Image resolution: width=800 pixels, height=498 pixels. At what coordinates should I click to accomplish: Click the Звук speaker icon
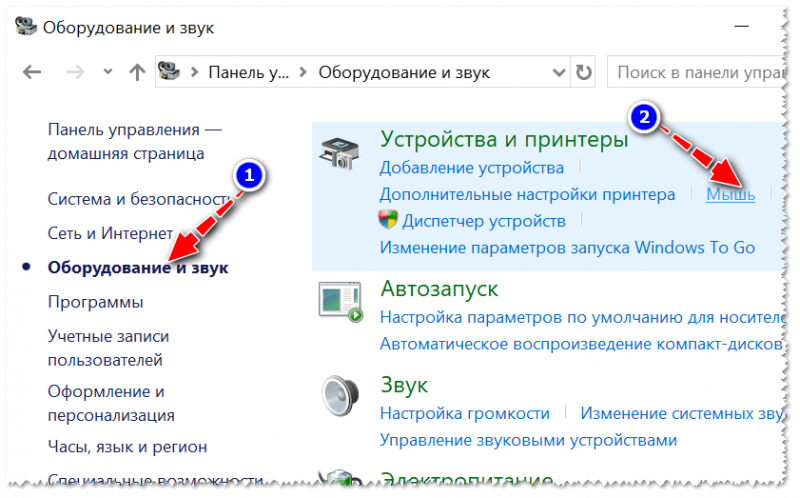[x=341, y=396]
